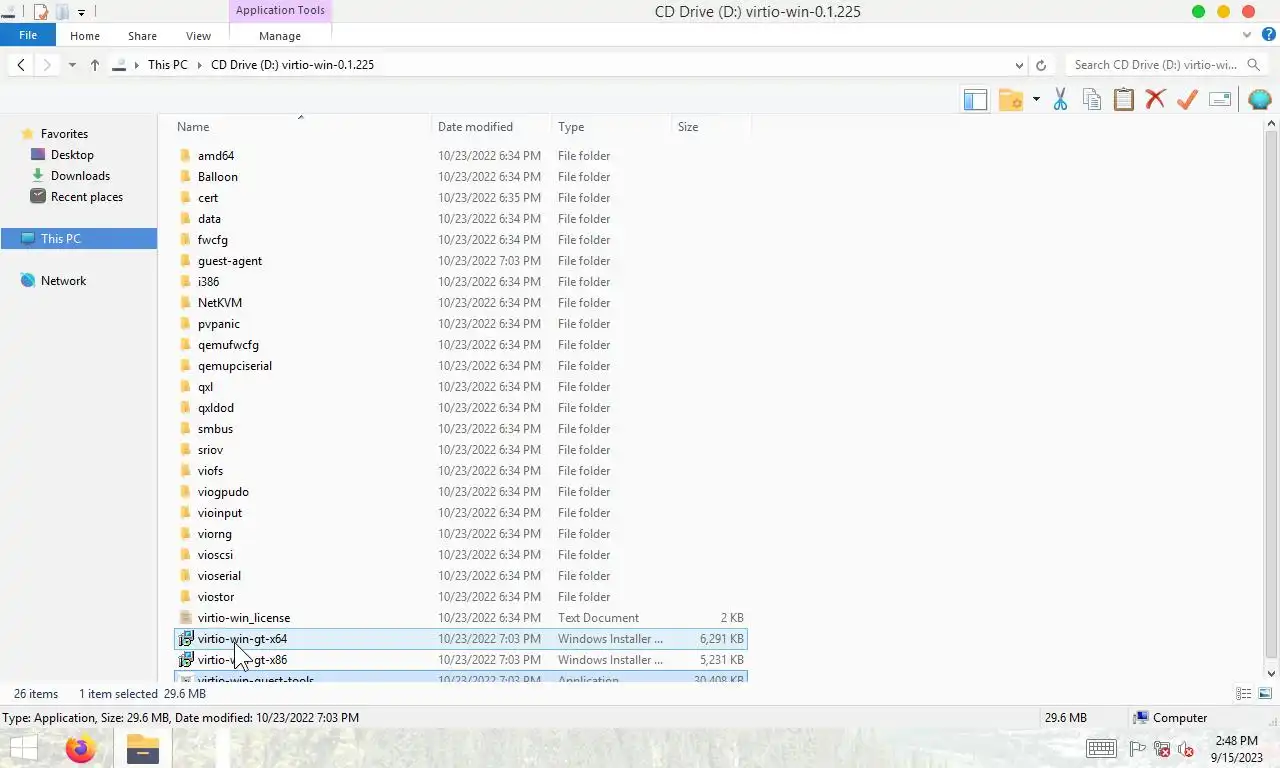The image size is (1280, 768).
Task: Select the virtio-win-gt-x86 installer row
Action: click(x=461, y=660)
